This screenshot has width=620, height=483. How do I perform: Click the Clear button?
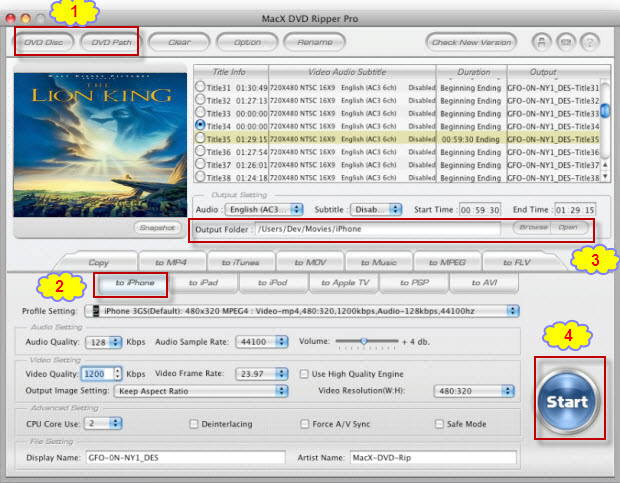click(x=179, y=42)
